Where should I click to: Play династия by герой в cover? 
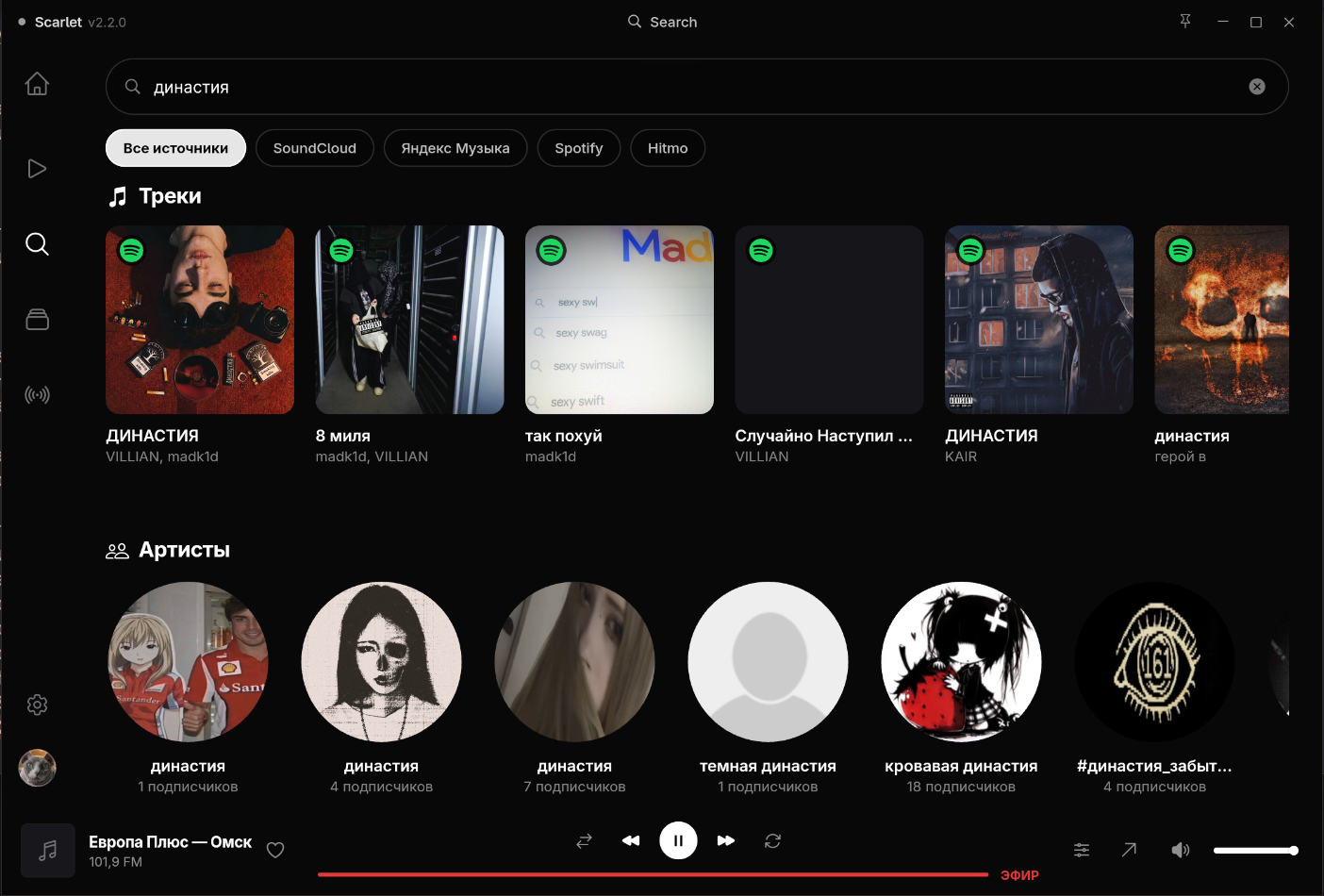coord(1221,320)
